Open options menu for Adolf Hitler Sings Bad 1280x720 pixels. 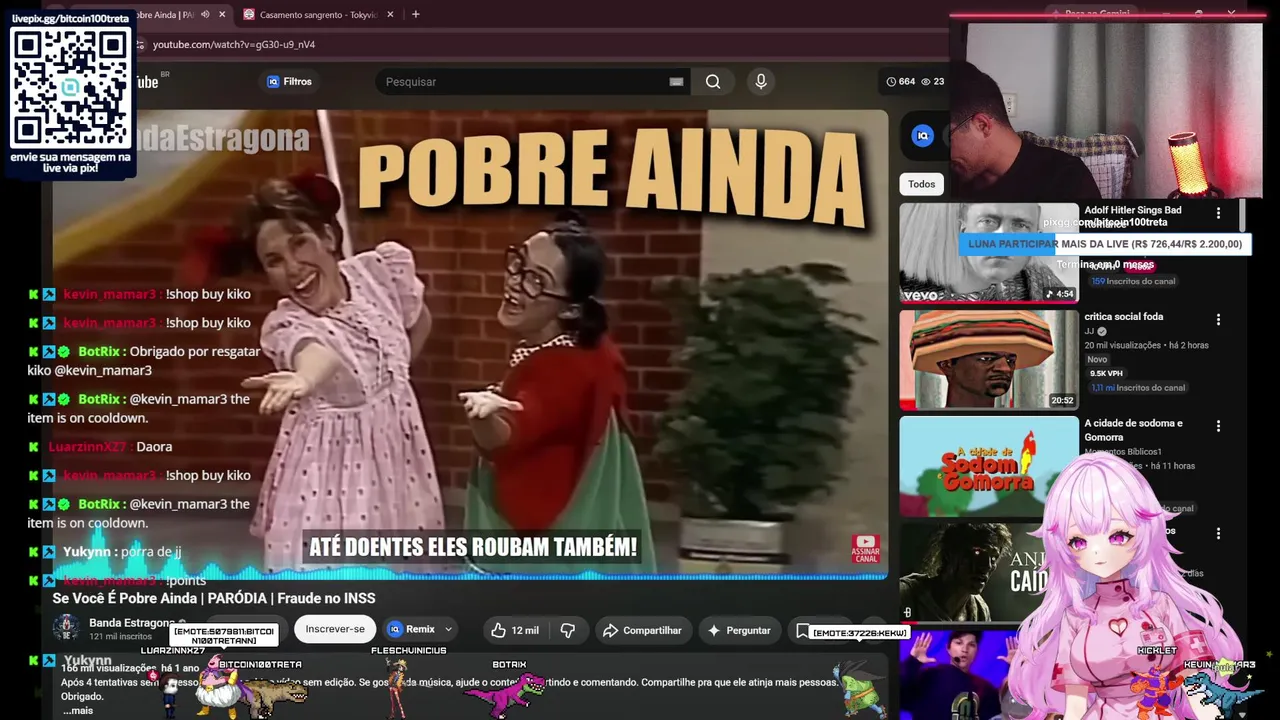coord(1218,213)
